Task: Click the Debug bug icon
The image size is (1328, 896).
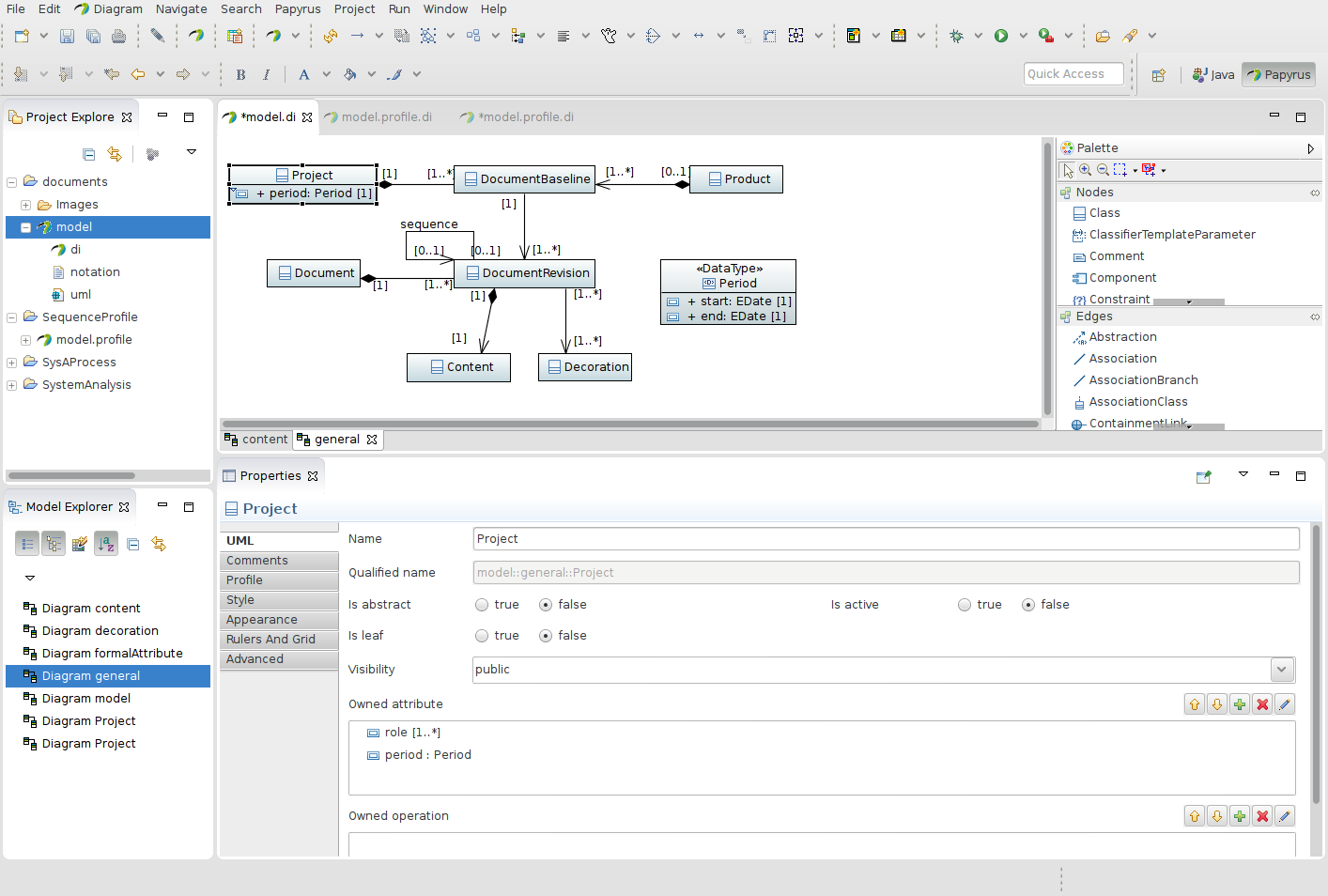Action: point(956,36)
